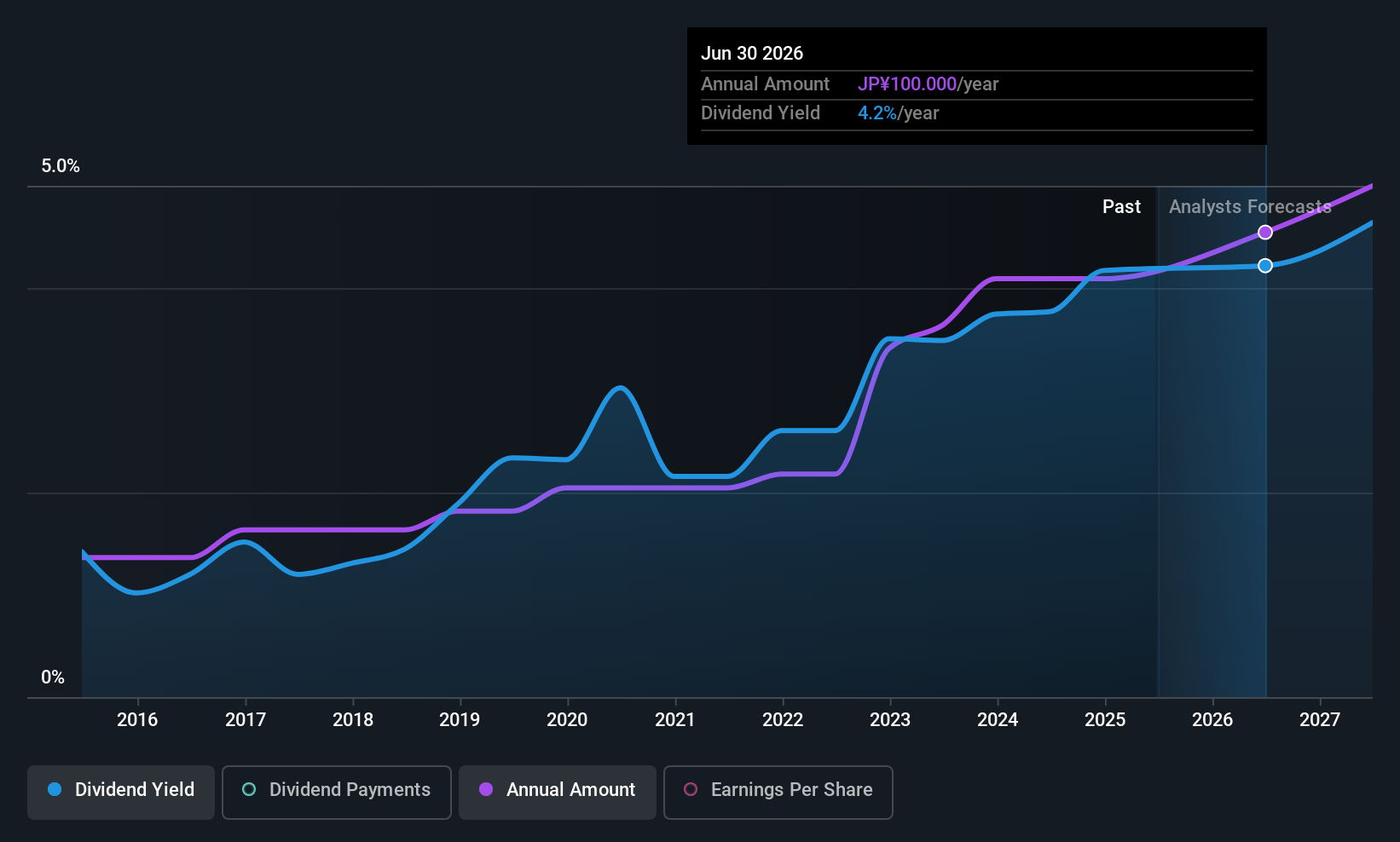Collapse the Annual Amount legend item

(x=557, y=792)
